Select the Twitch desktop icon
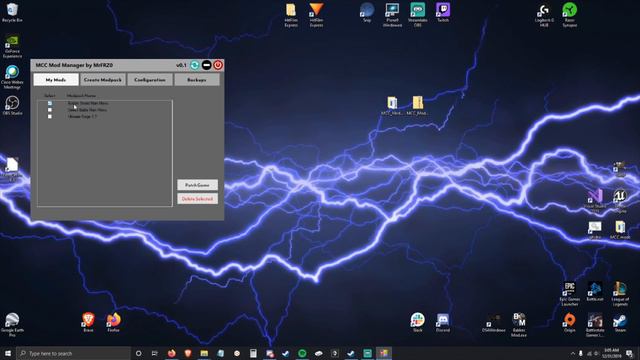 pos(443,12)
